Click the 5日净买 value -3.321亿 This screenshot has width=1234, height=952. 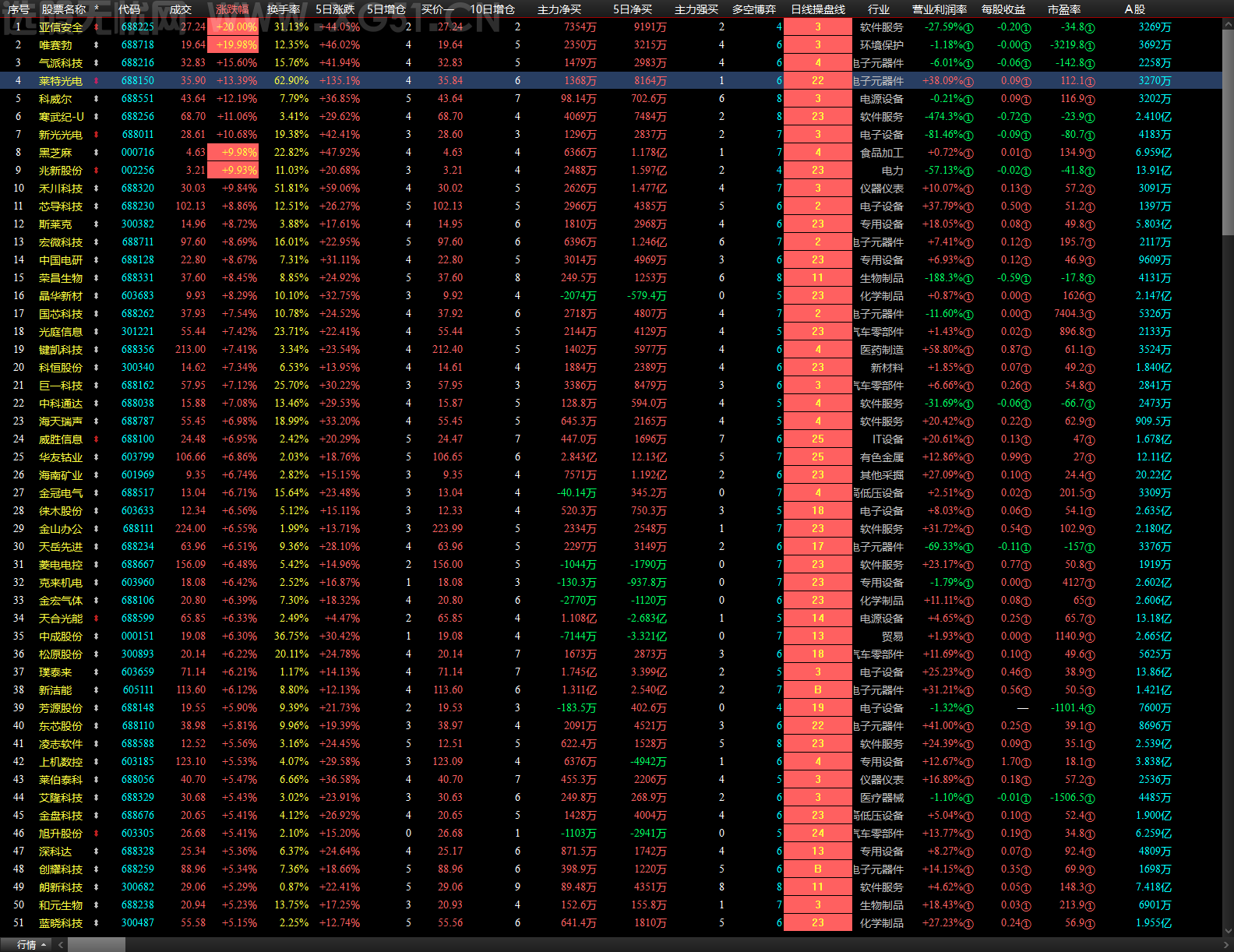click(647, 636)
